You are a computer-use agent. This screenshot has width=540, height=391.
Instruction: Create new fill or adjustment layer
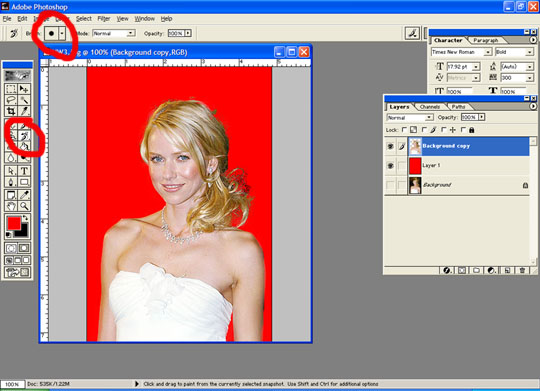[491, 270]
